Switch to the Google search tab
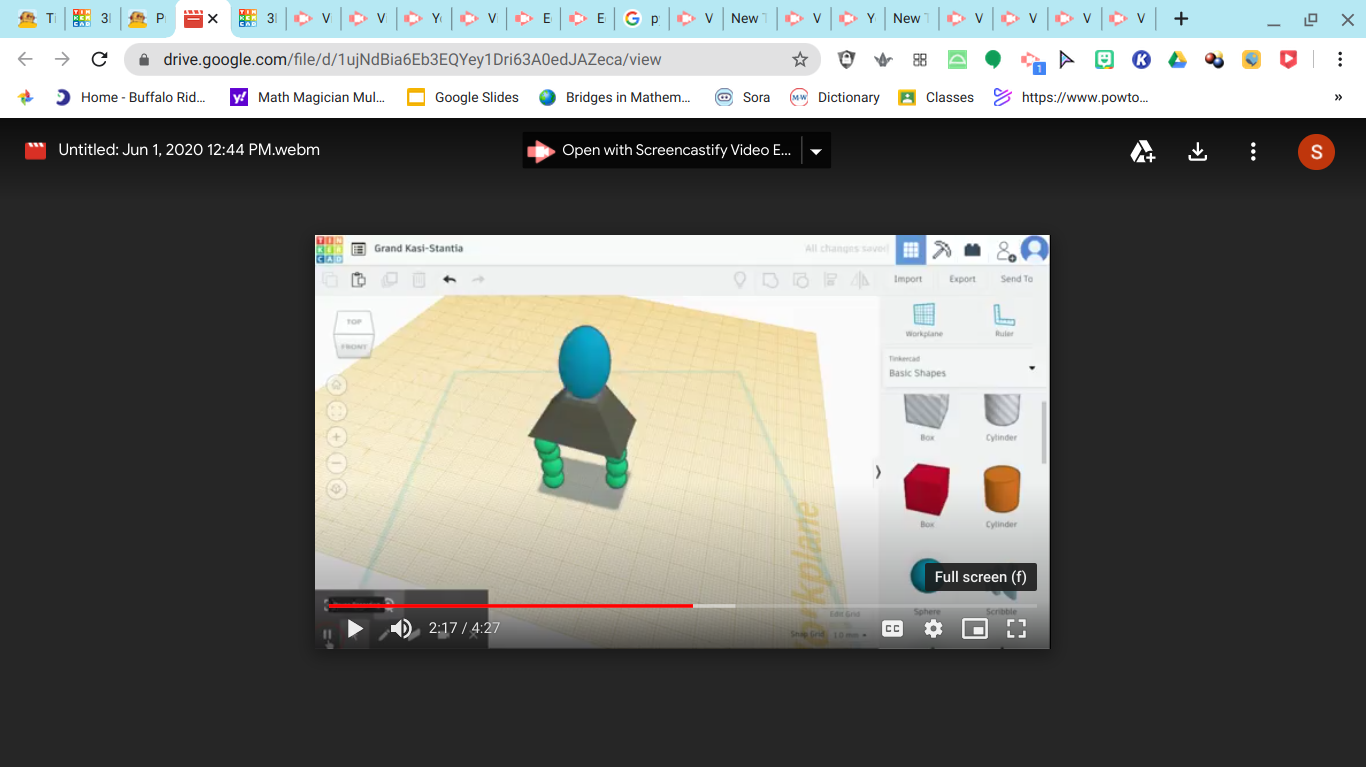The height and width of the screenshot is (768, 1366). tap(642, 18)
